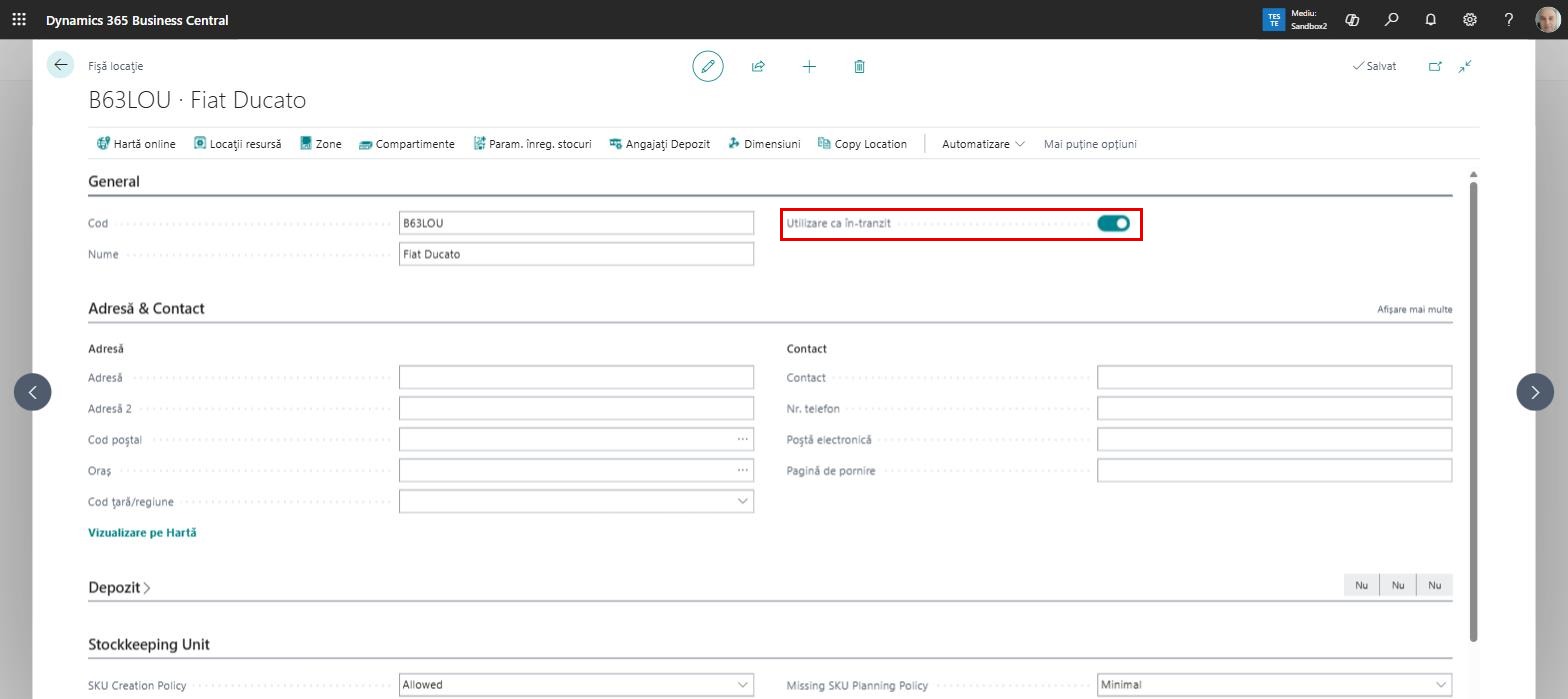1568x699 pixels.
Task: Open page in new window icon
Action: click(x=1435, y=66)
